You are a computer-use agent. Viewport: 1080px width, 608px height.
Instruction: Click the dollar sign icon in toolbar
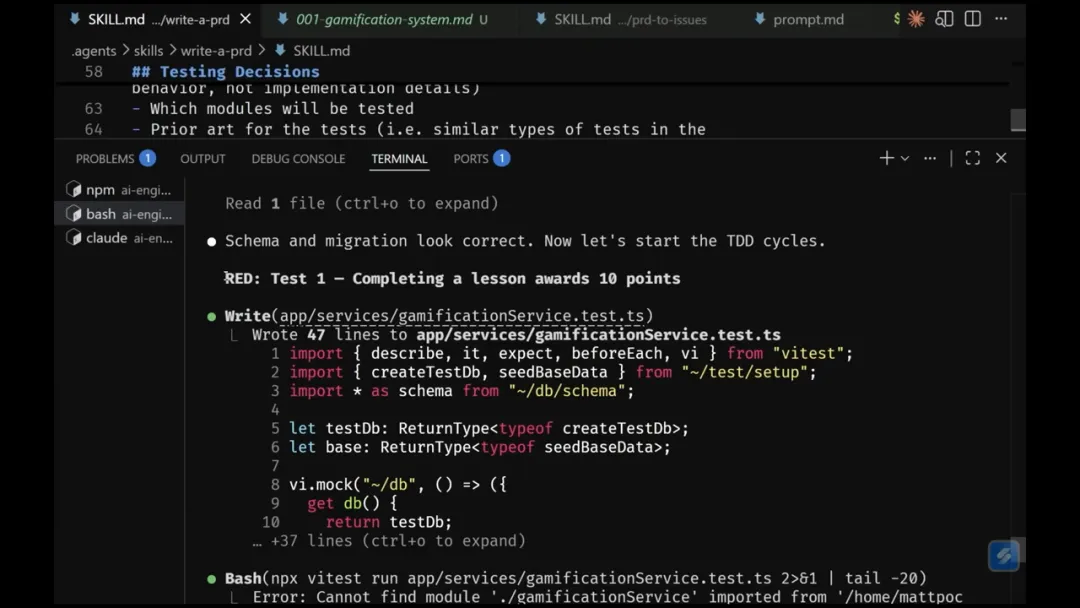point(896,19)
